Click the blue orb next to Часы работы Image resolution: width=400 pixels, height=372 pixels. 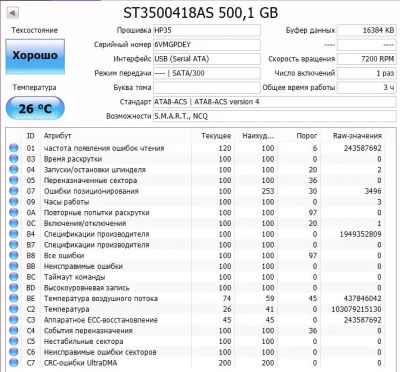(x=14, y=202)
